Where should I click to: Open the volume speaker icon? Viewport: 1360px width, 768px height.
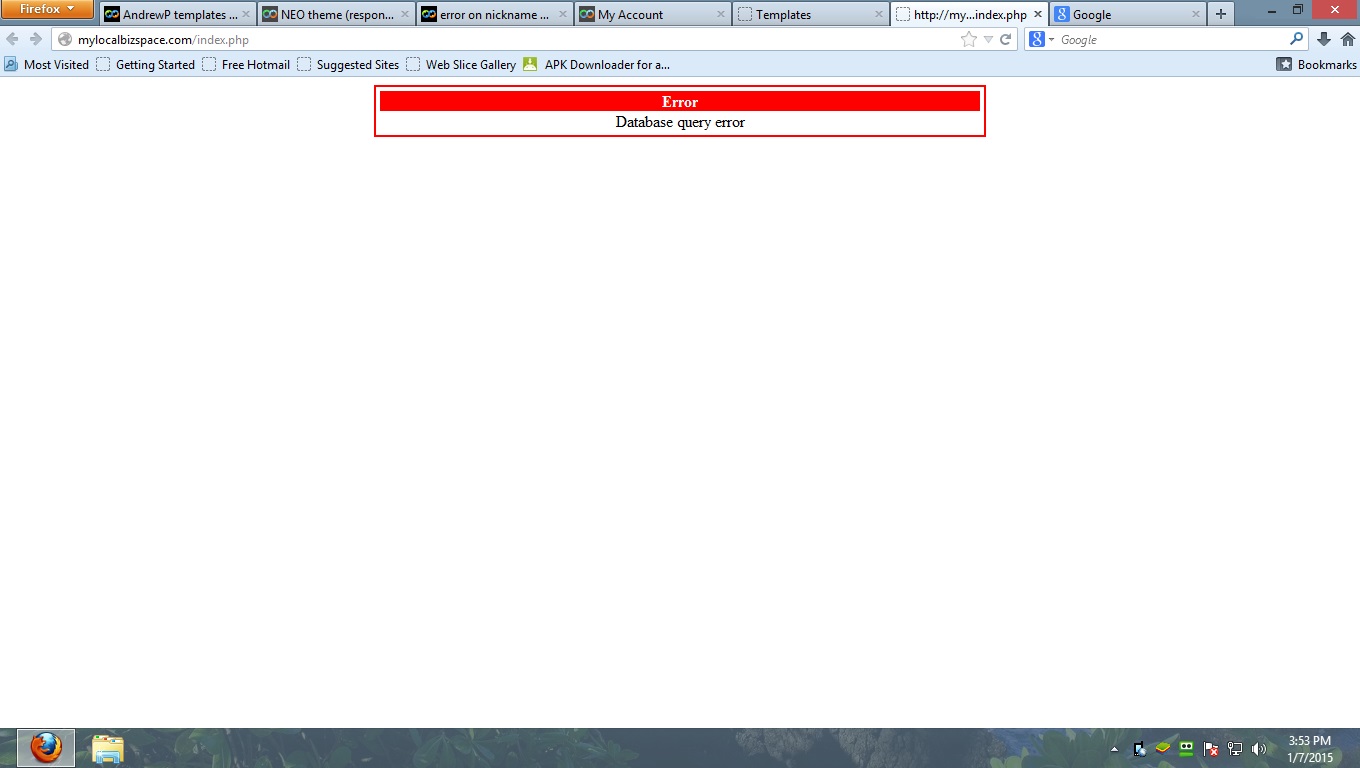pos(1259,748)
